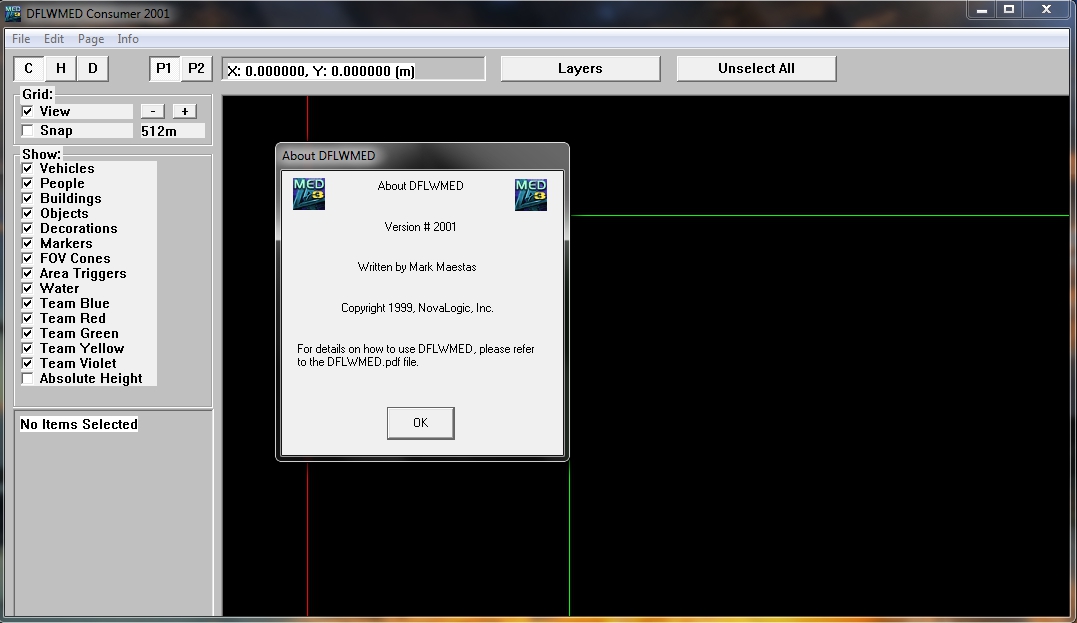Hide Team Yellow items
Viewport: 1077px width, 623px height.
pos(27,348)
